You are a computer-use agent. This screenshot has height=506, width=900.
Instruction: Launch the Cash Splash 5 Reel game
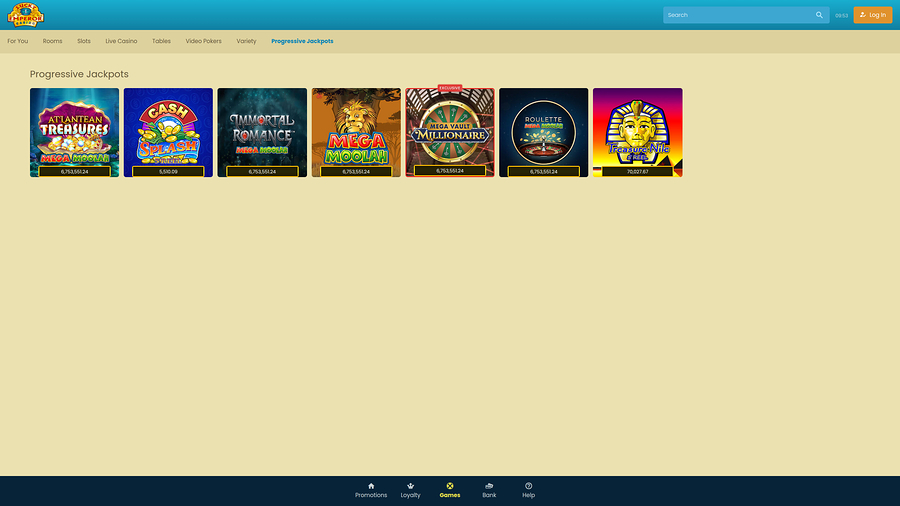pos(168,133)
